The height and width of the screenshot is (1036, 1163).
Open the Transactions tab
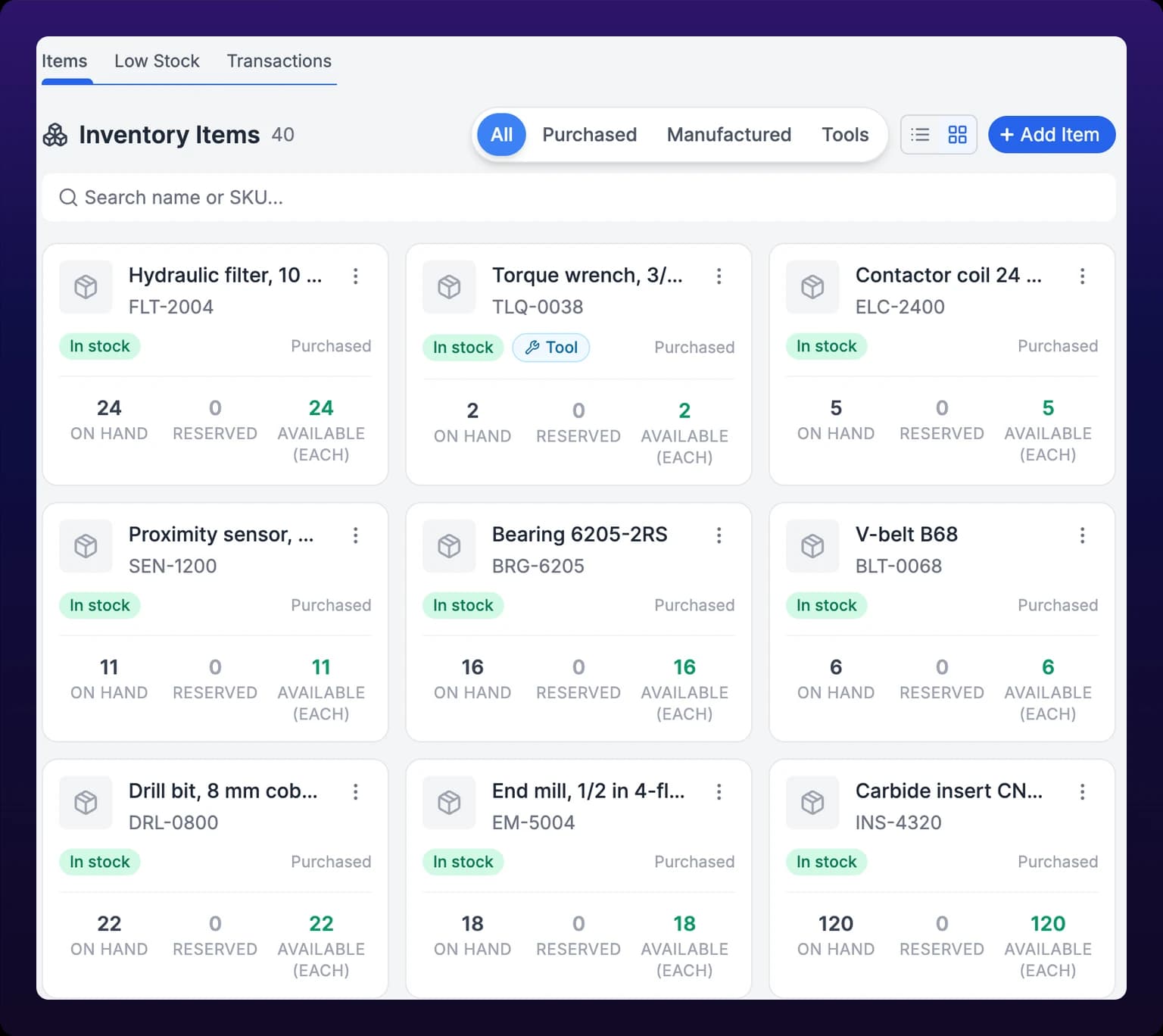pyautogui.click(x=279, y=61)
